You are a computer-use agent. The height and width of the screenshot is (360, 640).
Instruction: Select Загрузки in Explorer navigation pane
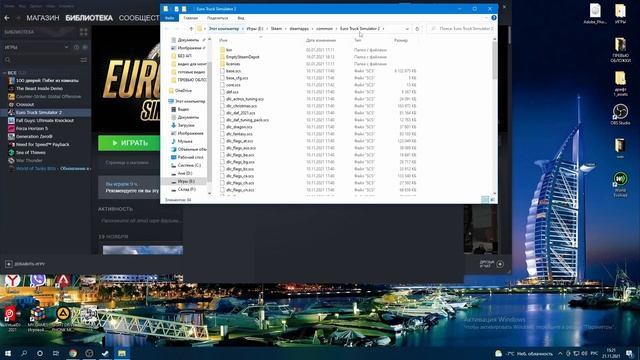(186, 125)
